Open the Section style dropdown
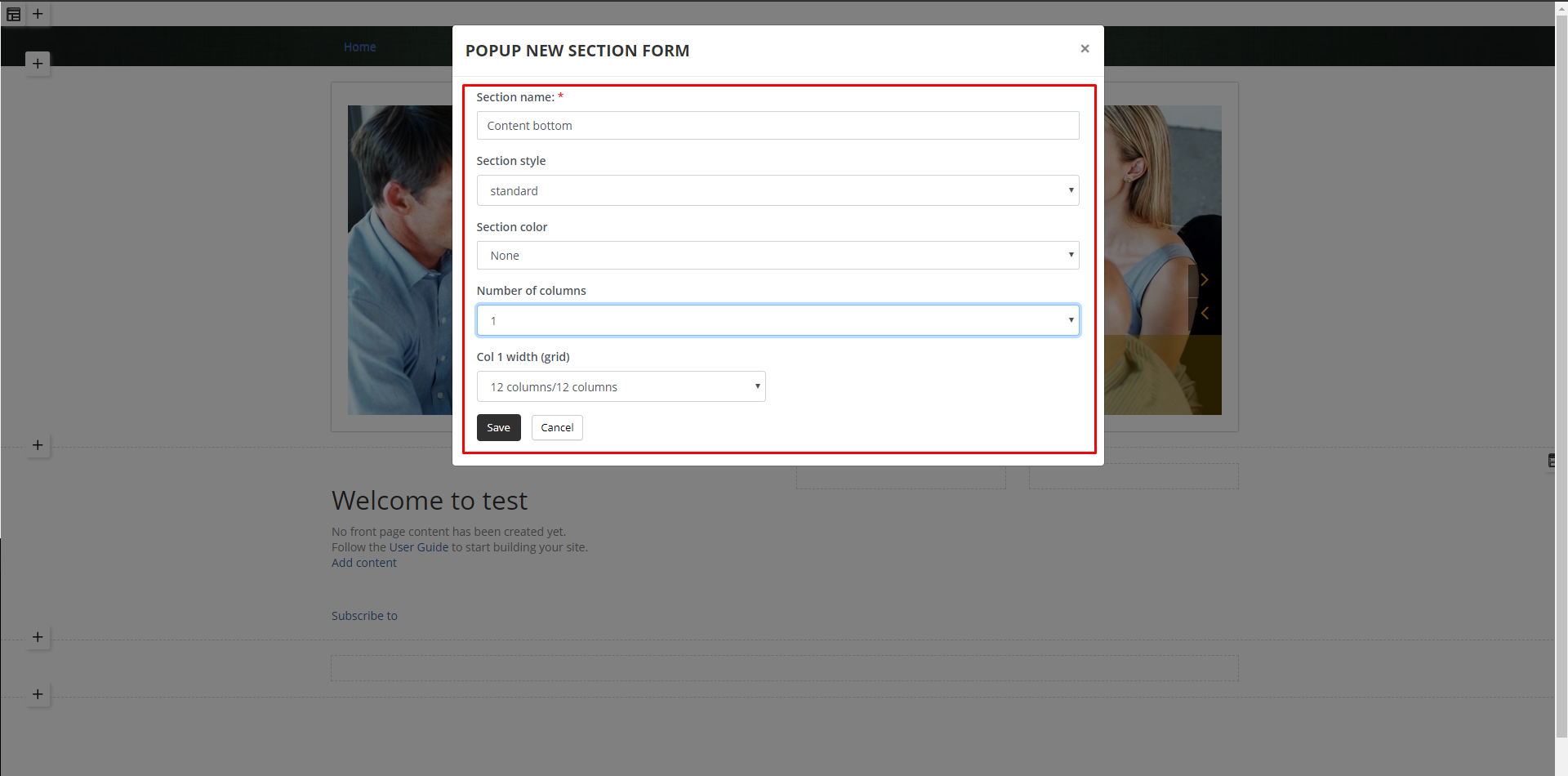The width and height of the screenshot is (1568, 776). point(777,190)
